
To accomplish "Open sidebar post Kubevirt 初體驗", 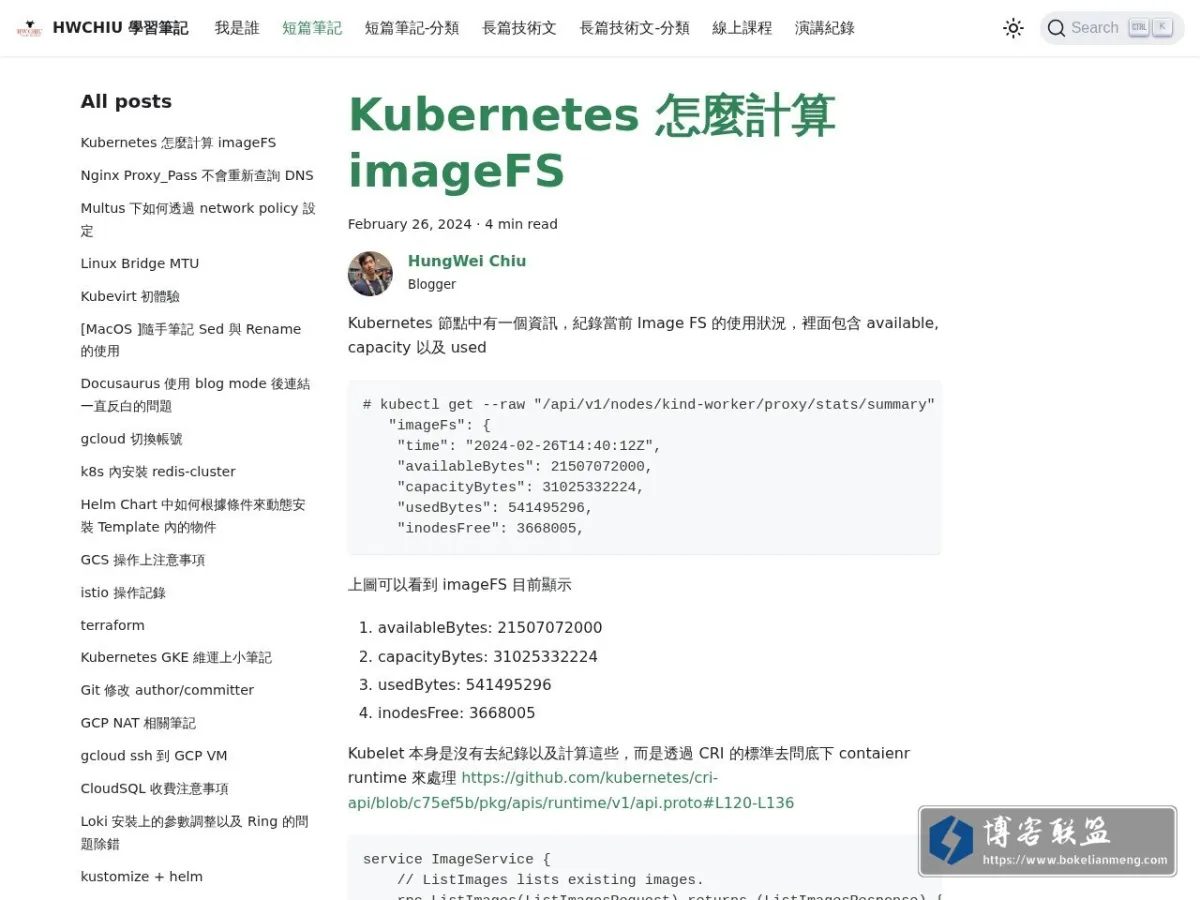I will coord(130,296).
